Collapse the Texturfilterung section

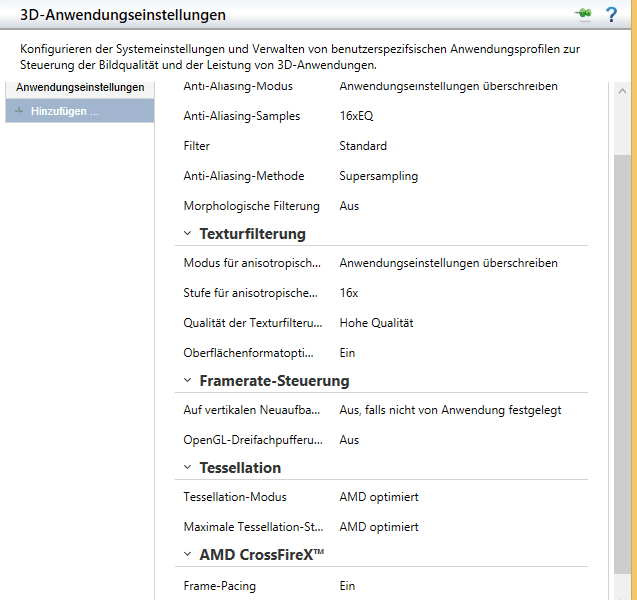pos(187,234)
